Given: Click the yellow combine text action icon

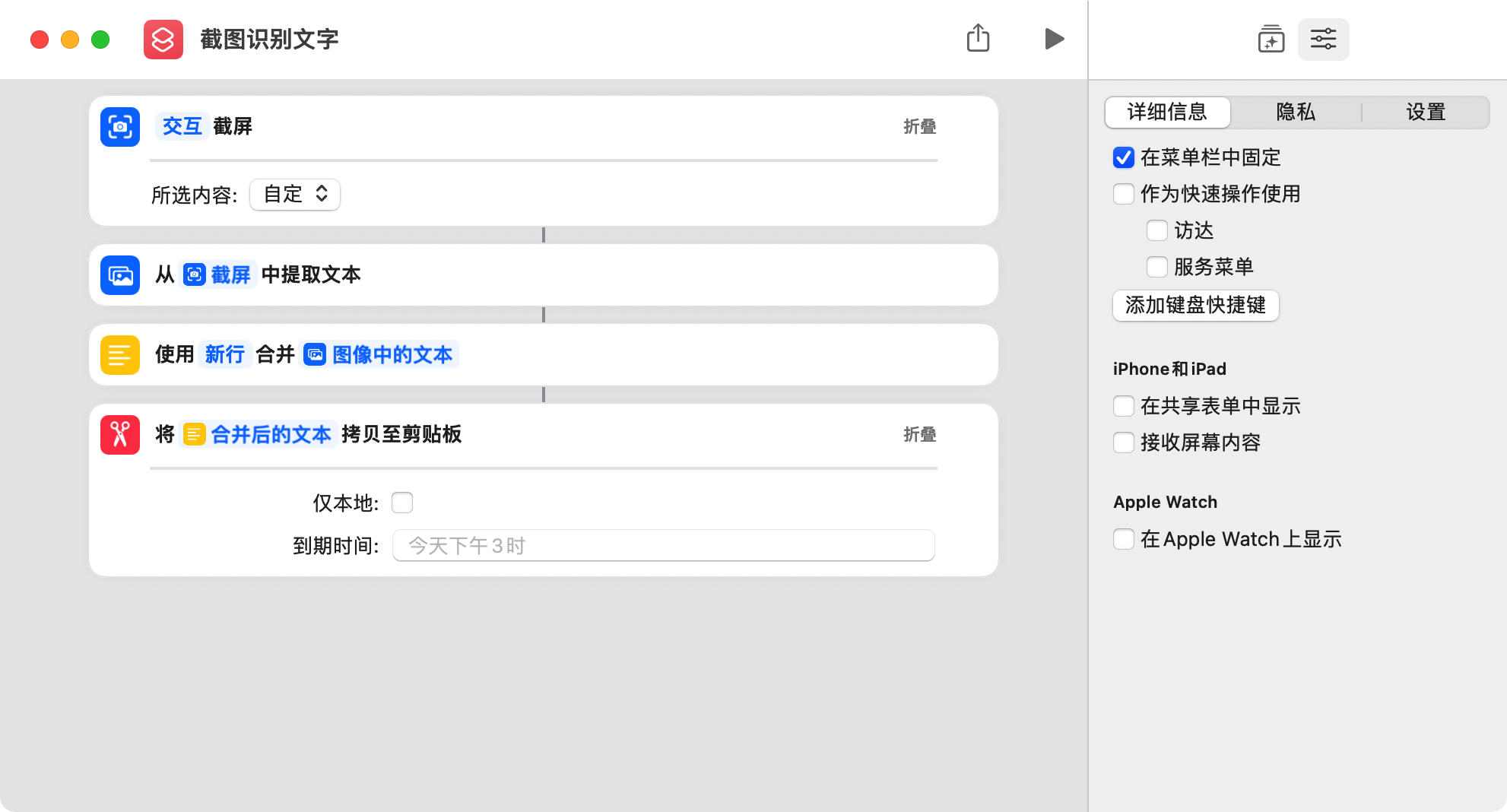Looking at the screenshot, I should point(119,354).
